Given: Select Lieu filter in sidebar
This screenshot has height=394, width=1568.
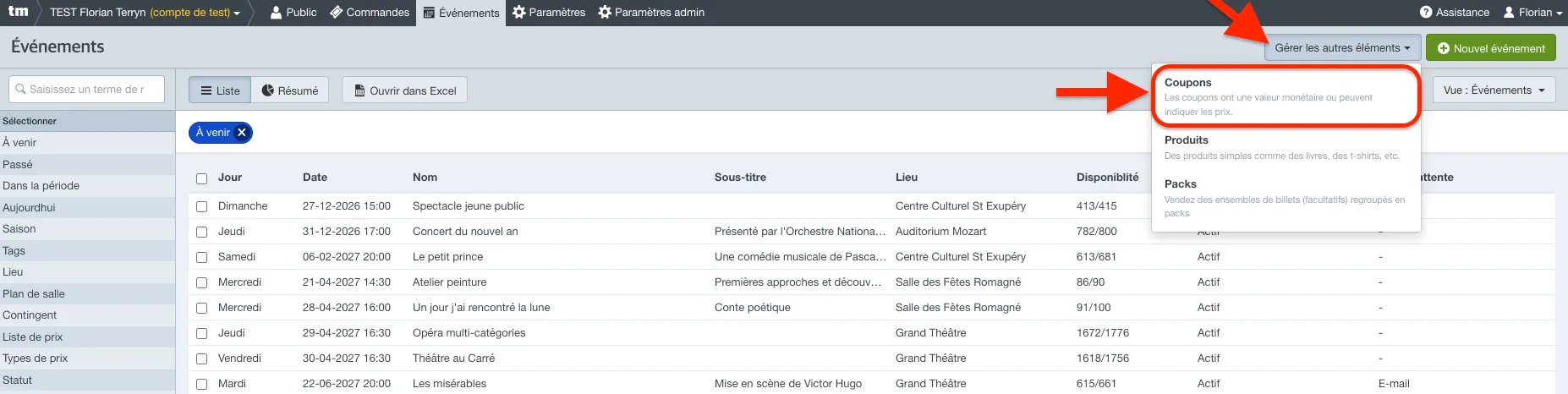Looking at the screenshot, I should (87, 271).
